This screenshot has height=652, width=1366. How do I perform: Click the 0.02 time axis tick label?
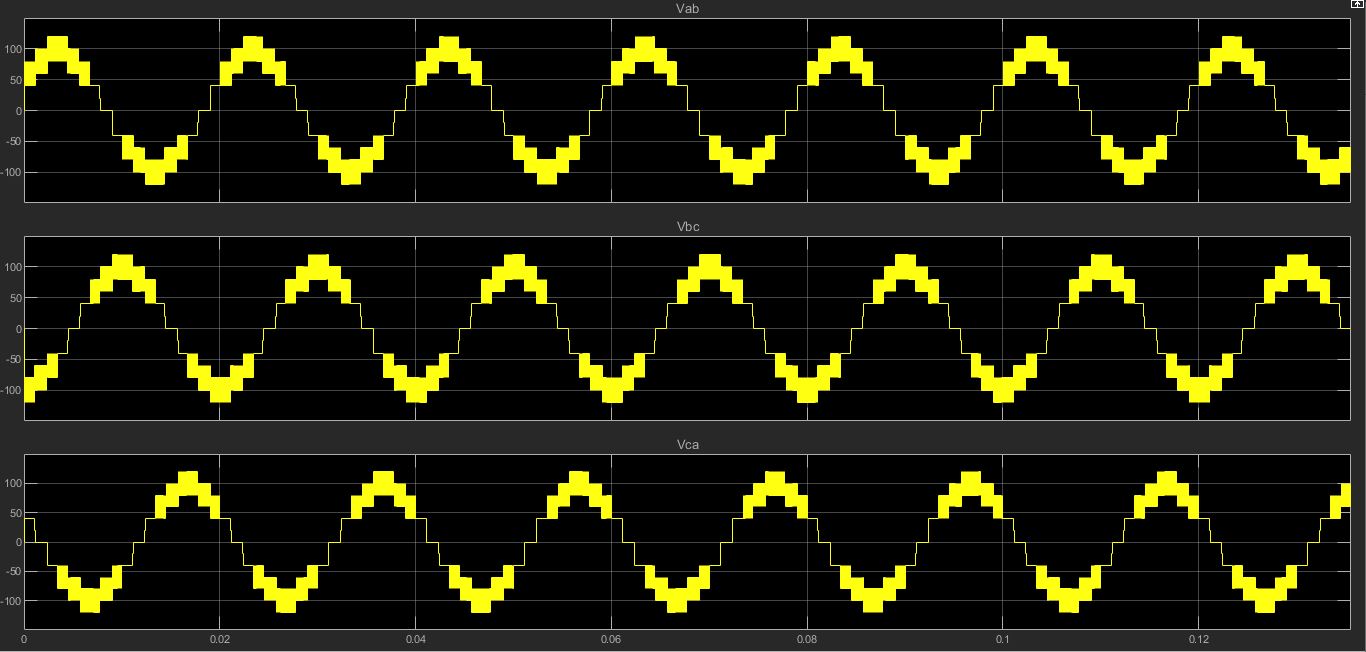point(220,638)
